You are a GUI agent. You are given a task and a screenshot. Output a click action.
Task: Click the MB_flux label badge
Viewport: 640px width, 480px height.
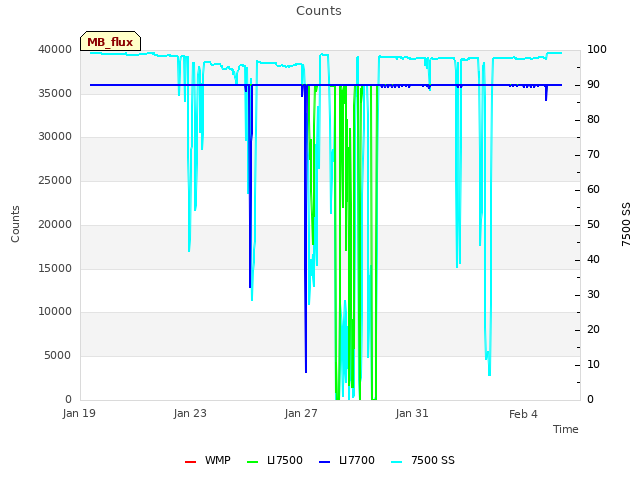click(110, 41)
